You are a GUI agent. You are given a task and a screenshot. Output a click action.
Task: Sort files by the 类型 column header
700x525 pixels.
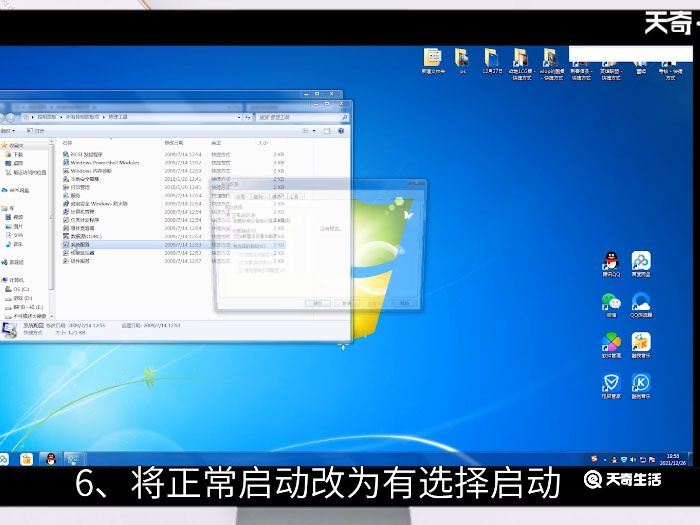click(216, 143)
